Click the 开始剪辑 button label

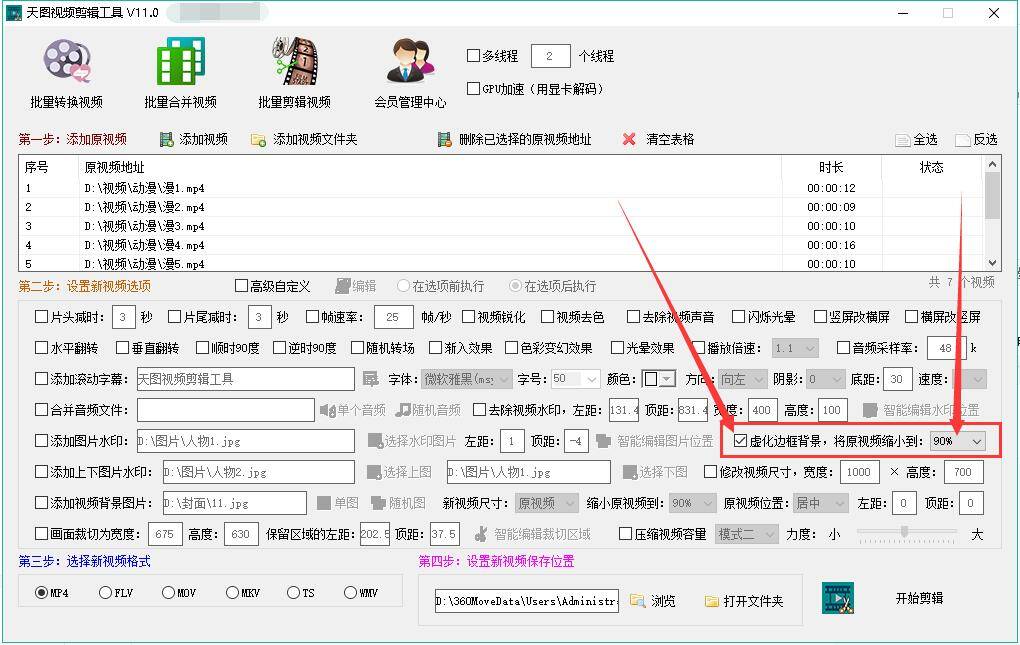tap(919, 598)
